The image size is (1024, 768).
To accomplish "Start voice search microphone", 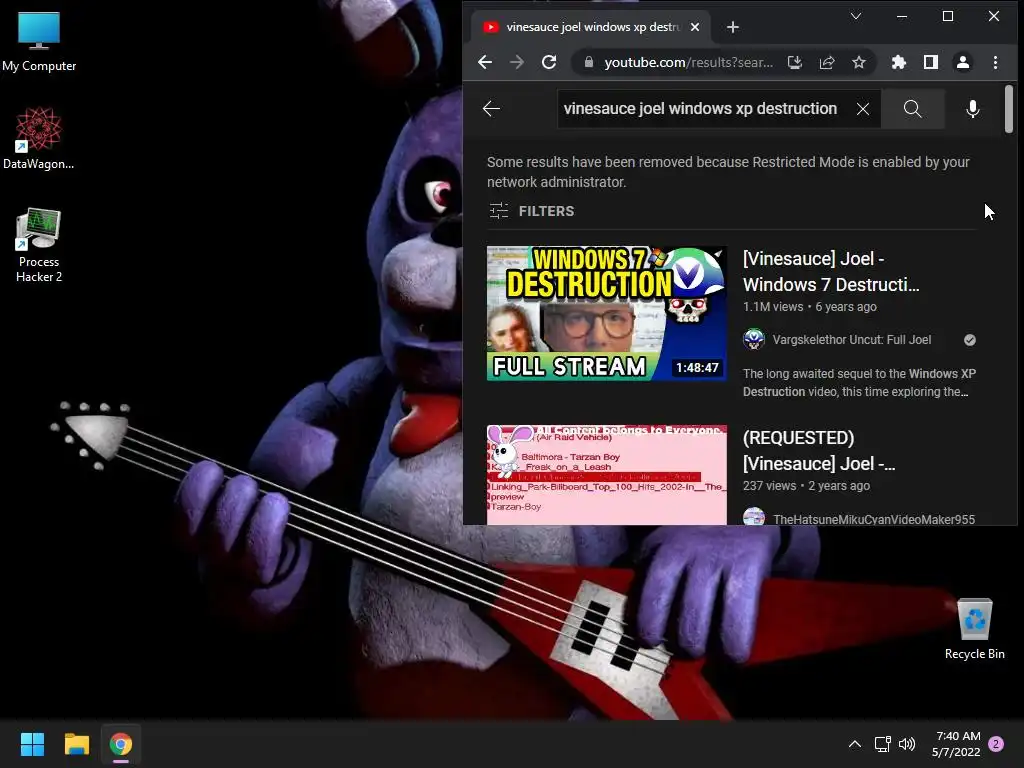I will point(972,108).
